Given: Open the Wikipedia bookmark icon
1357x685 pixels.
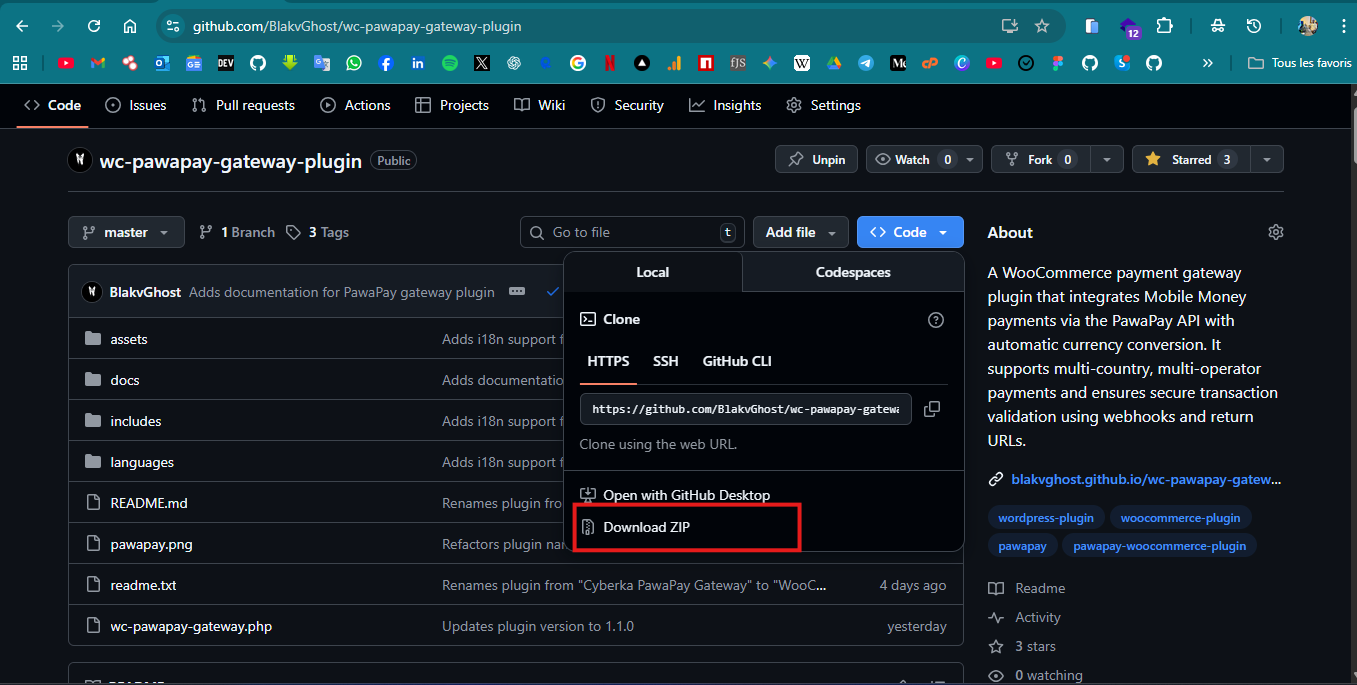Looking at the screenshot, I should tap(802, 63).
